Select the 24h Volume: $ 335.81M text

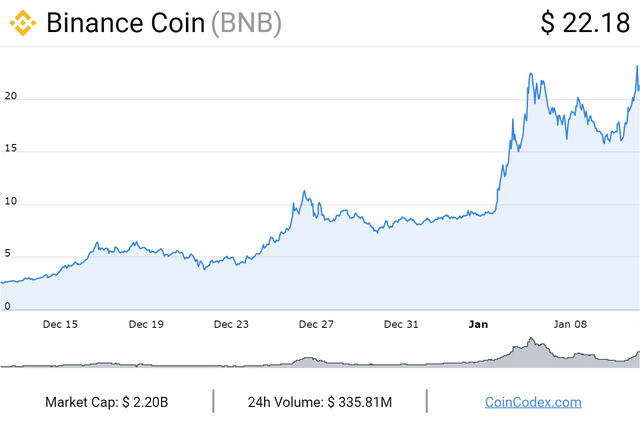(x=320, y=402)
